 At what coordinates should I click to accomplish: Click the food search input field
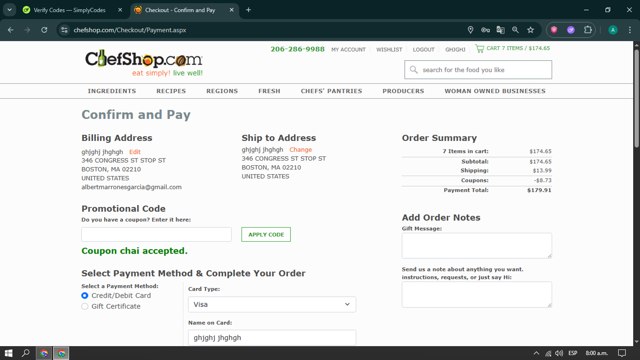click(478, 70)
